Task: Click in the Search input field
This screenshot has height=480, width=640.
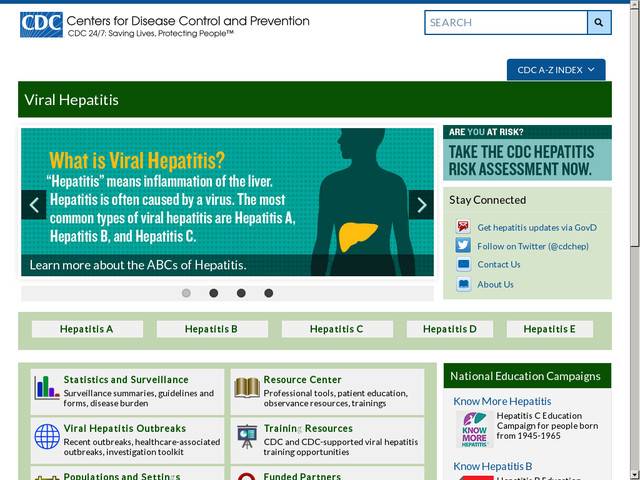Action: click(506, 22)
